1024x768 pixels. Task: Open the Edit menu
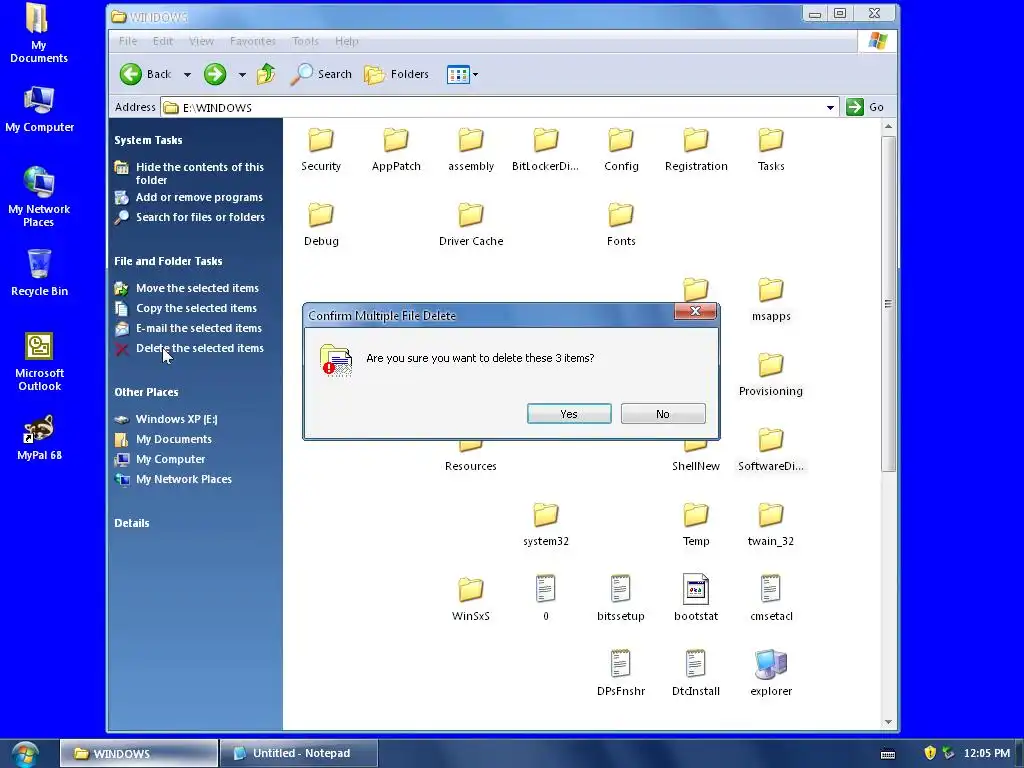coord(163,41)
